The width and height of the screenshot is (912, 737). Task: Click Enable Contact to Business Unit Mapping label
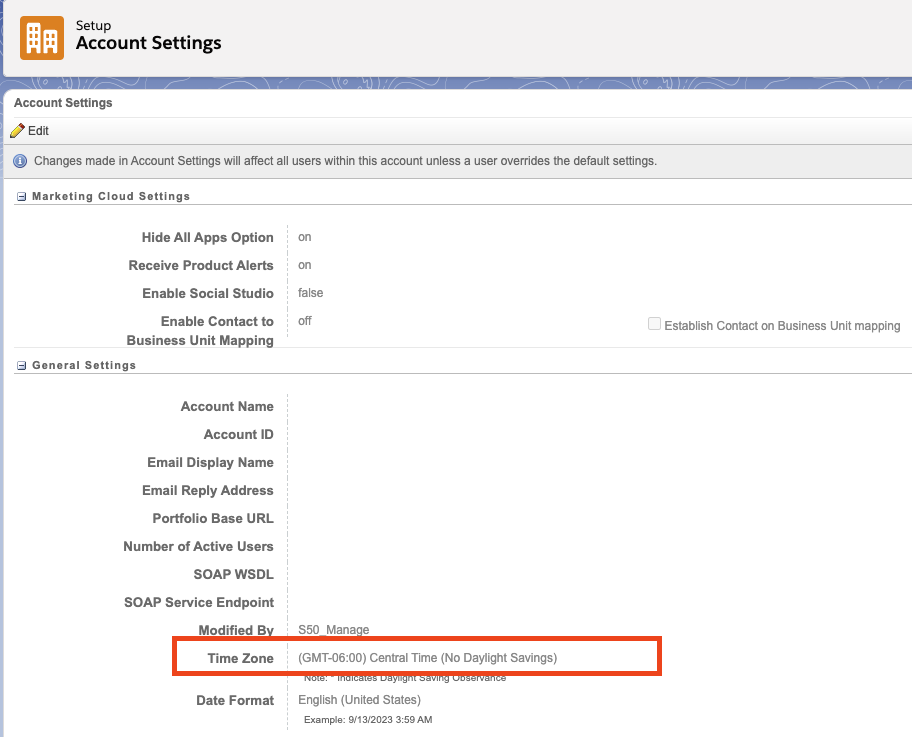(x=200, y=330)
